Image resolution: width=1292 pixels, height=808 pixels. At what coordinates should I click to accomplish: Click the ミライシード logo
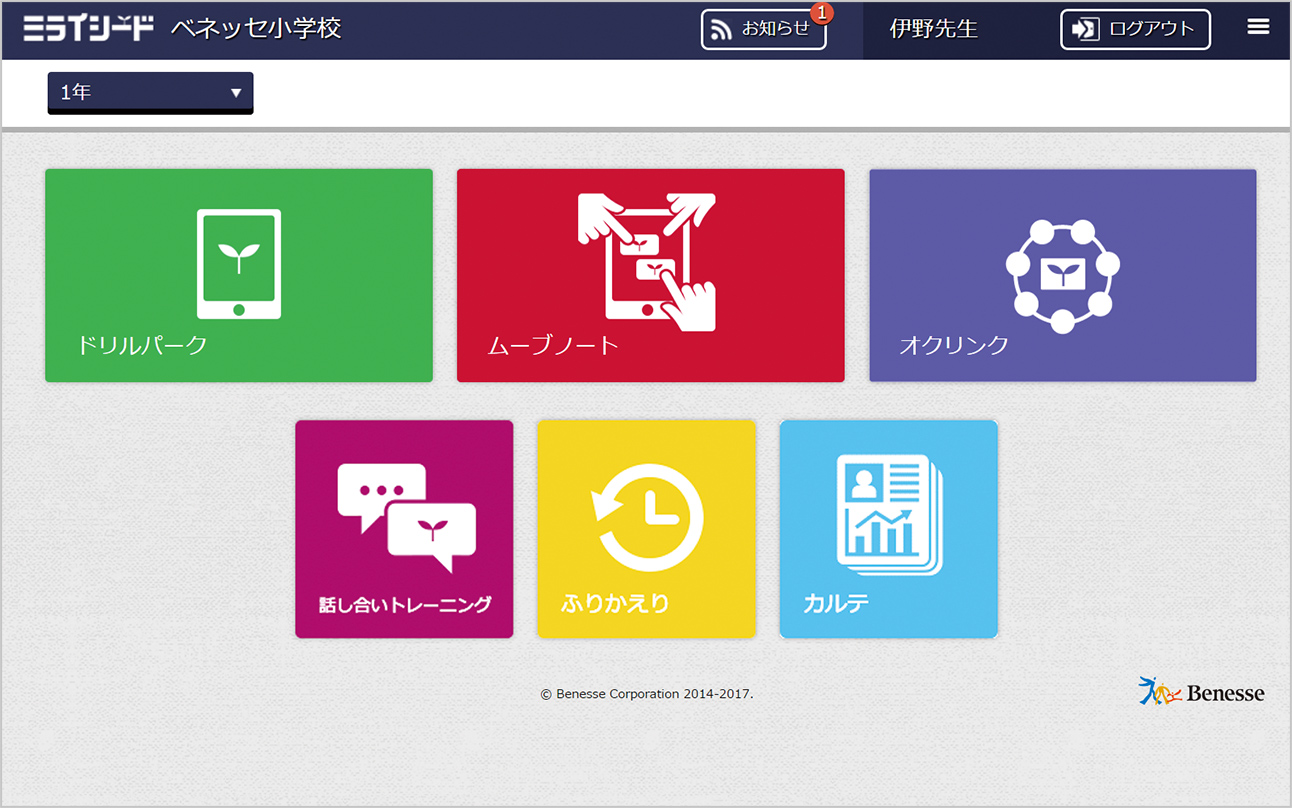pos(89,28)
